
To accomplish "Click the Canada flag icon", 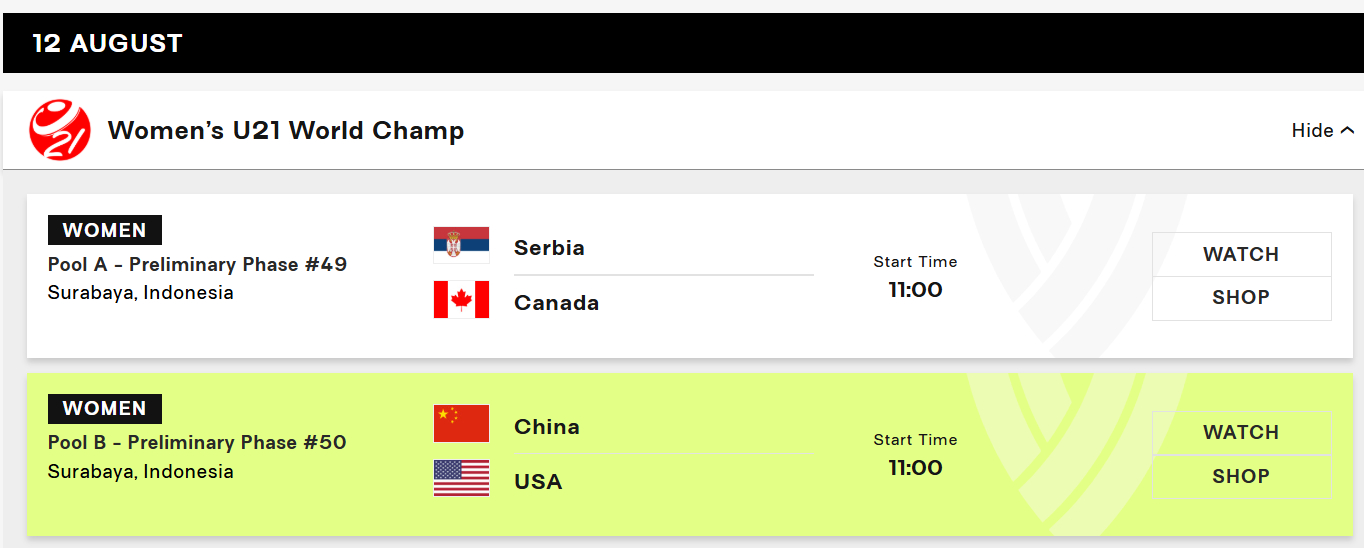I will click(x=461, y=300).
